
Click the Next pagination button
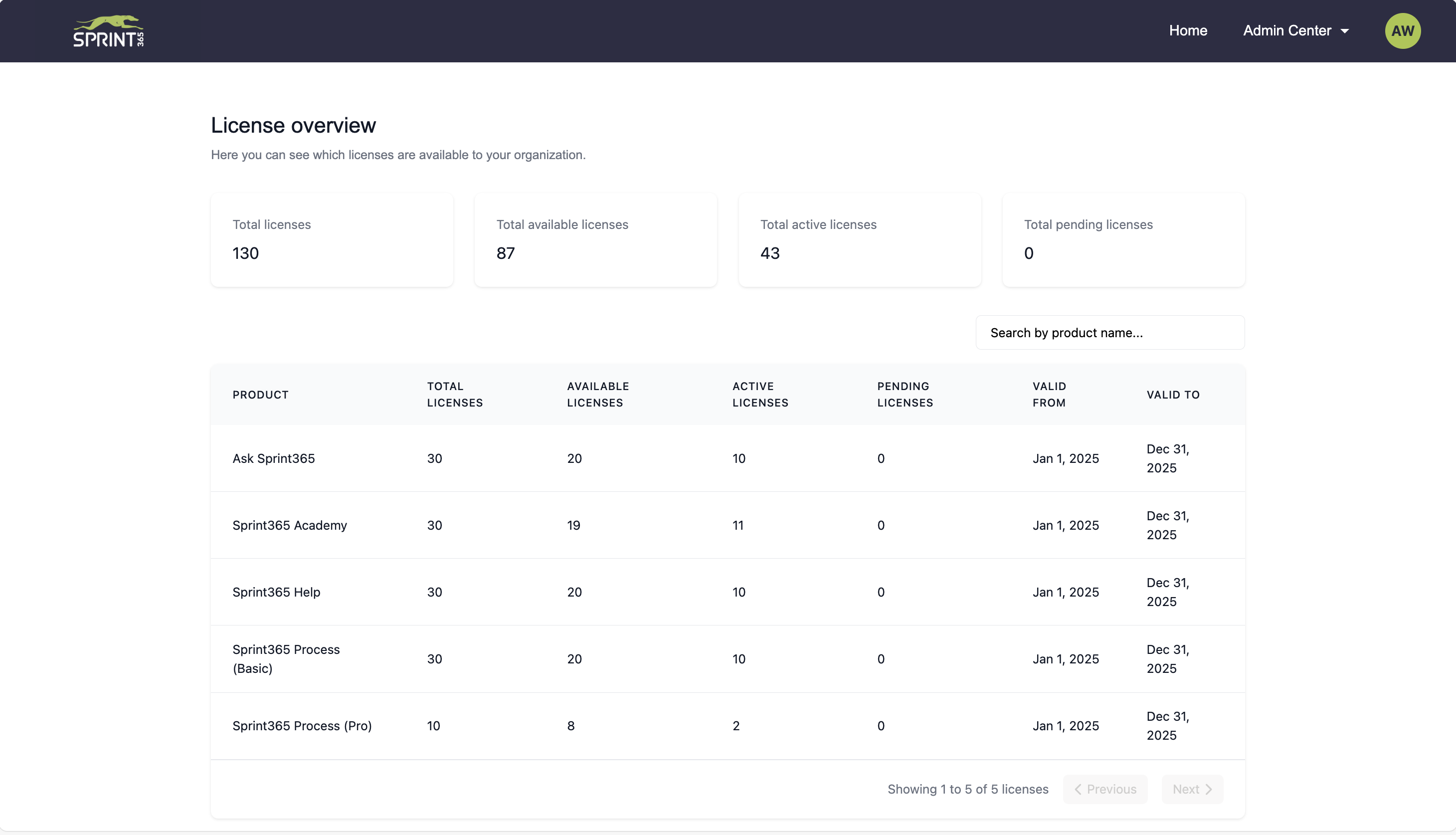click(1192, 789)
